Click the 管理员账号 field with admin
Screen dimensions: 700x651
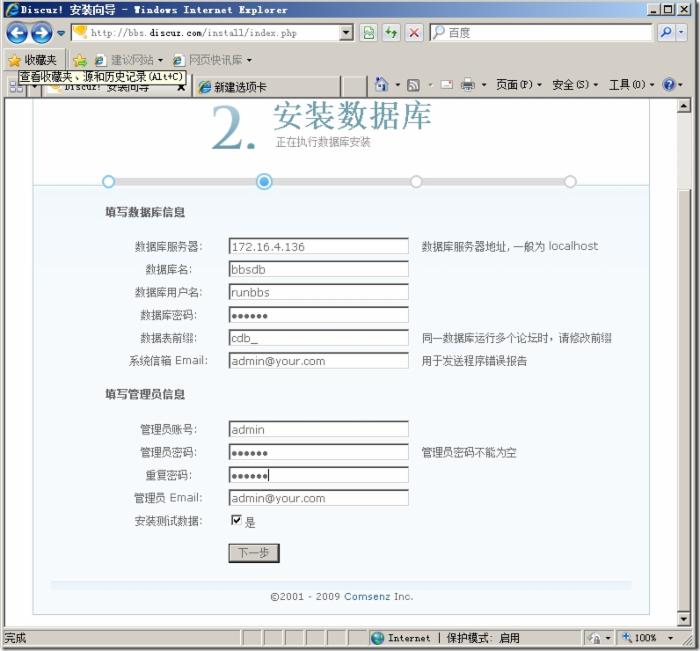tap(319, 429)
